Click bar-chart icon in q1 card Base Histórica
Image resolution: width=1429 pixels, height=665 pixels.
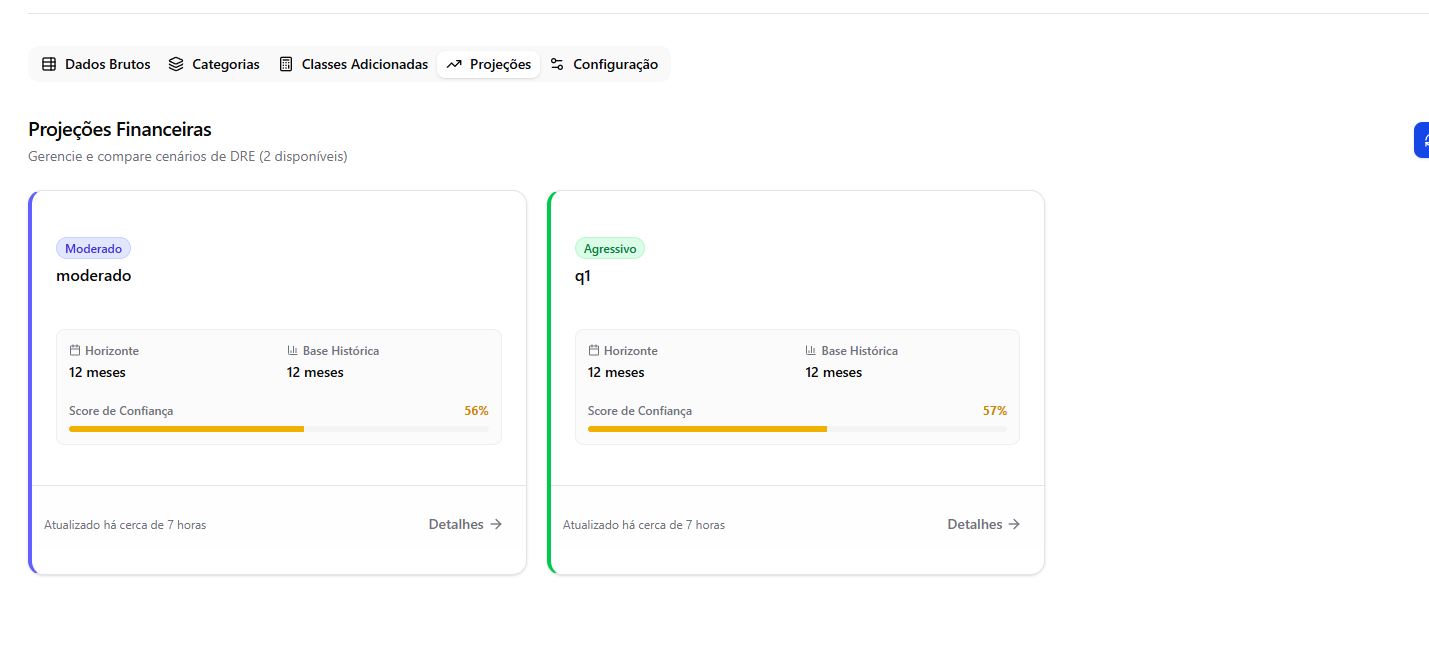click(811, 351)
